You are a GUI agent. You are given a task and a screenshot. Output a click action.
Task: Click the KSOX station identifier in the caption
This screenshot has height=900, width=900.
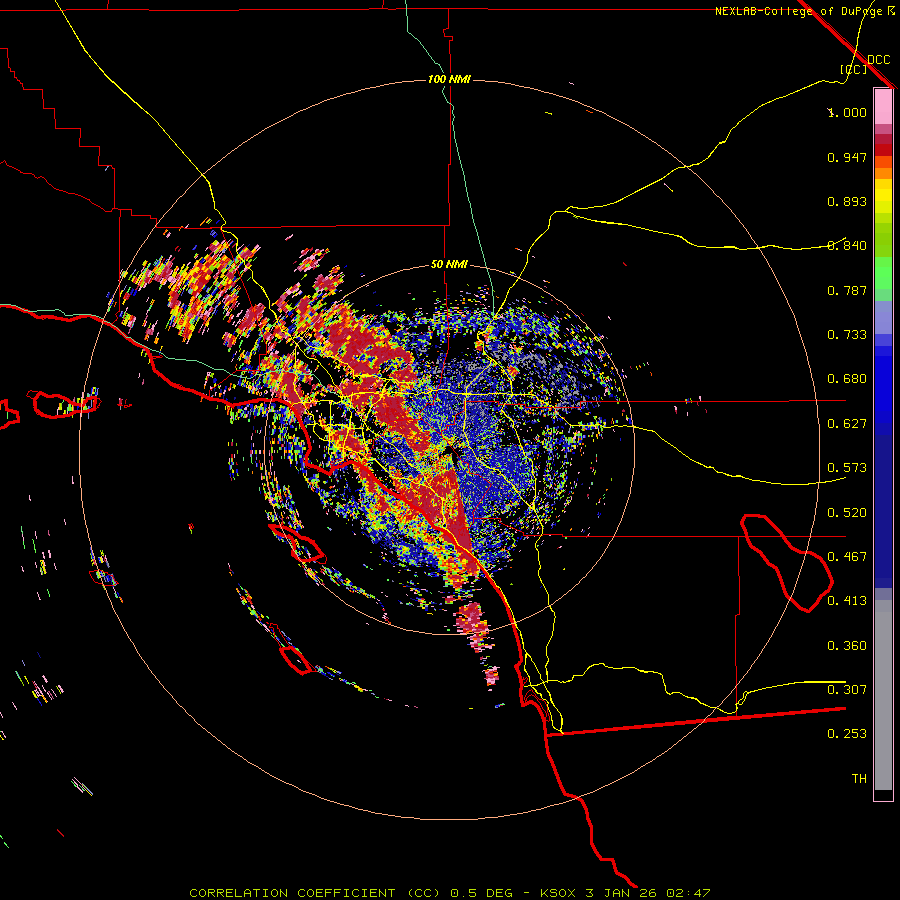[558, 893]
